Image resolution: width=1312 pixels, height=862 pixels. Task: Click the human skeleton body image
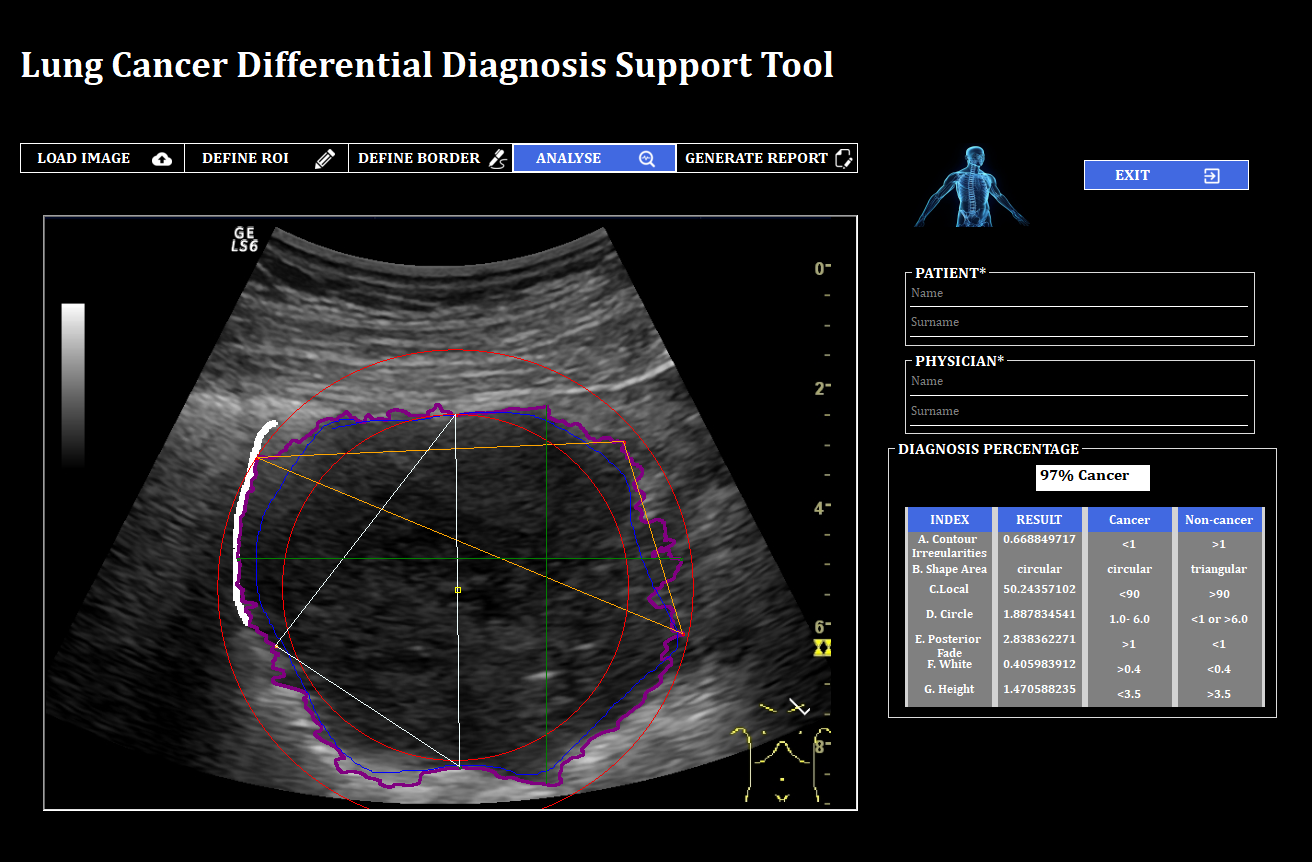(970, 187)
